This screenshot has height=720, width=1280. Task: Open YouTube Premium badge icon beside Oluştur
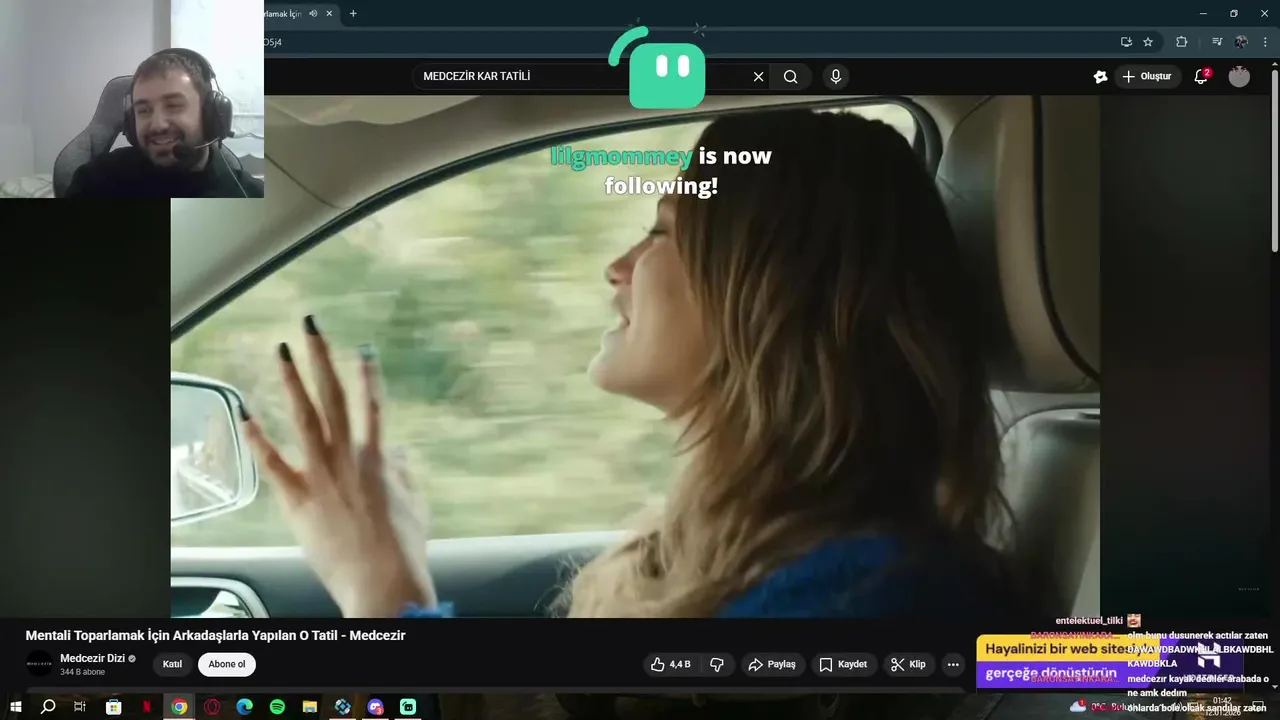[x=1100, y=77]
